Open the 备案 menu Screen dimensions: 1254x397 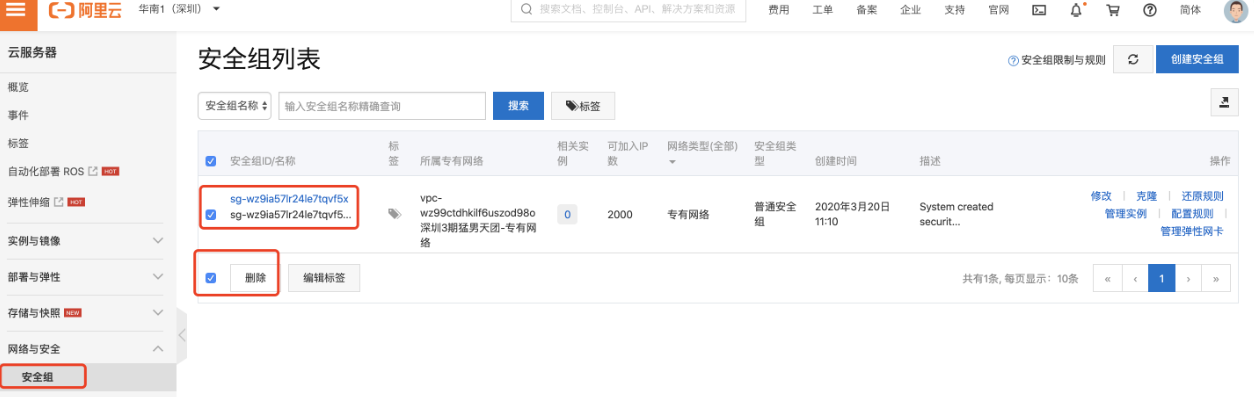[x=866, y=10]
